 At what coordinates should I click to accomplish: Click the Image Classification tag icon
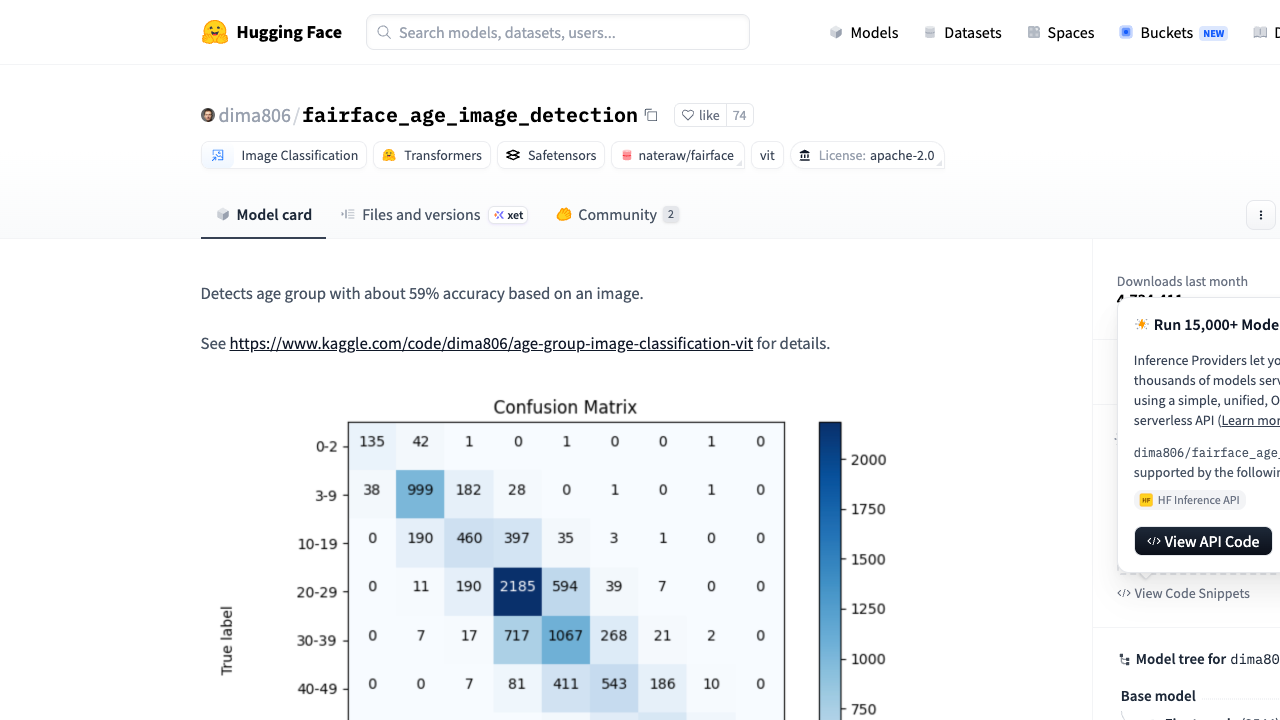(x=218, y=155)
